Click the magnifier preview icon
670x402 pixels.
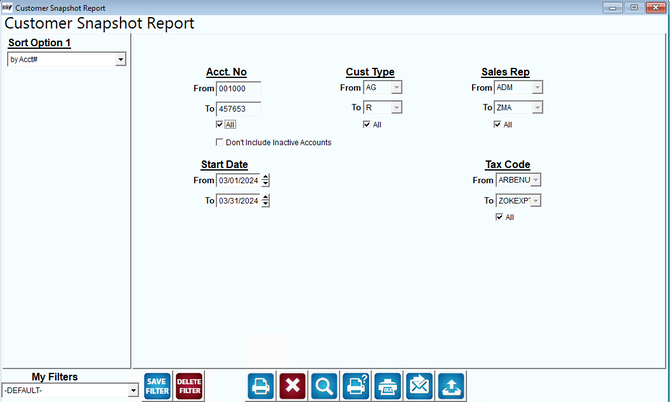point(324,386)
